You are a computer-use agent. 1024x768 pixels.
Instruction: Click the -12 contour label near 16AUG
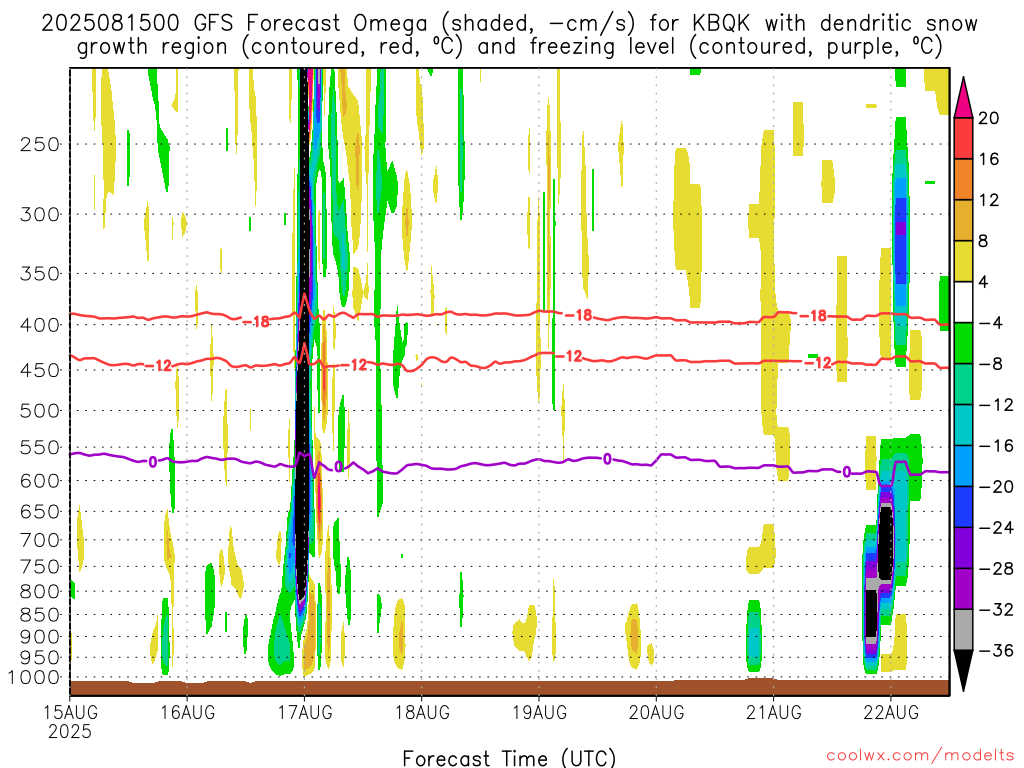pyautogui.click(x=157, y=366)
